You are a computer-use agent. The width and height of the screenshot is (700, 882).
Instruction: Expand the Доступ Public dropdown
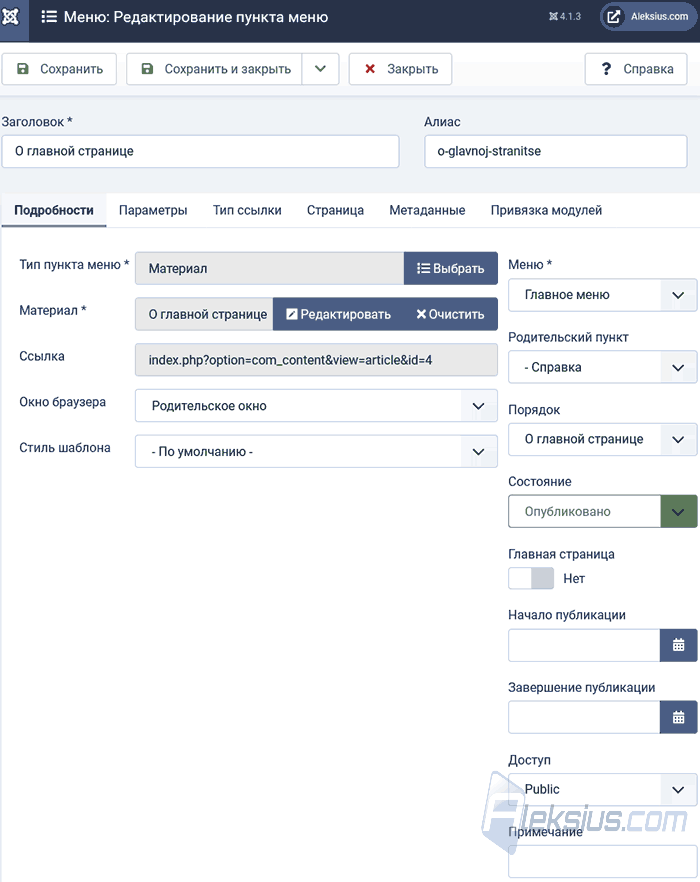(x=603, y=789)
